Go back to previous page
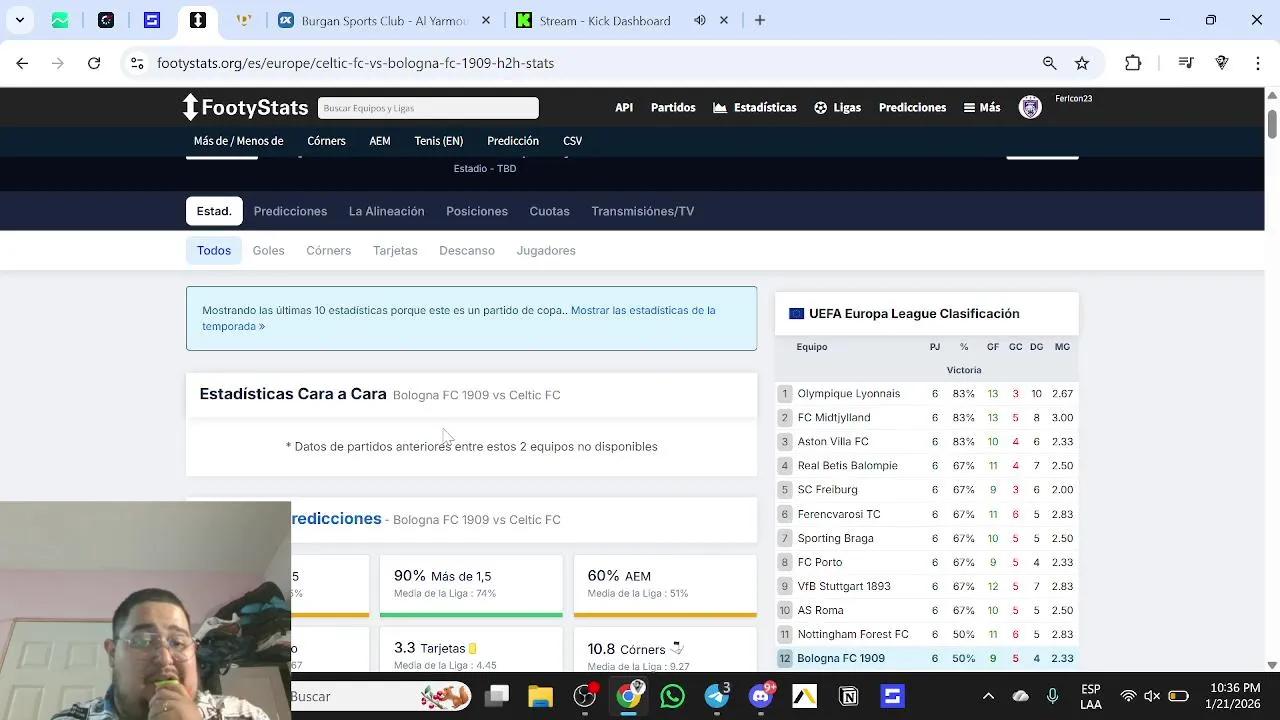Image resolution: width=1280 pixels, height=720 pixels. coord(22,63)
